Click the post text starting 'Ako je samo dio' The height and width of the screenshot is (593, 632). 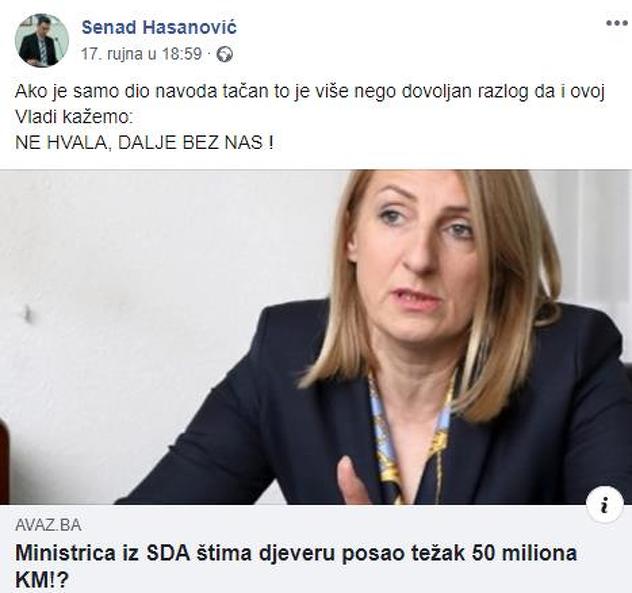pos(310,92)
